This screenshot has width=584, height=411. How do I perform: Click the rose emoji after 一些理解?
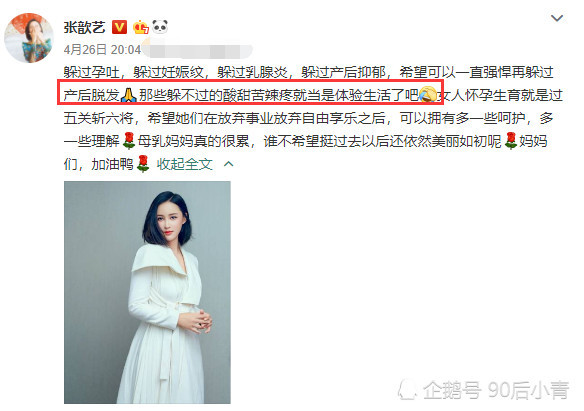click(x=128, y=141)
